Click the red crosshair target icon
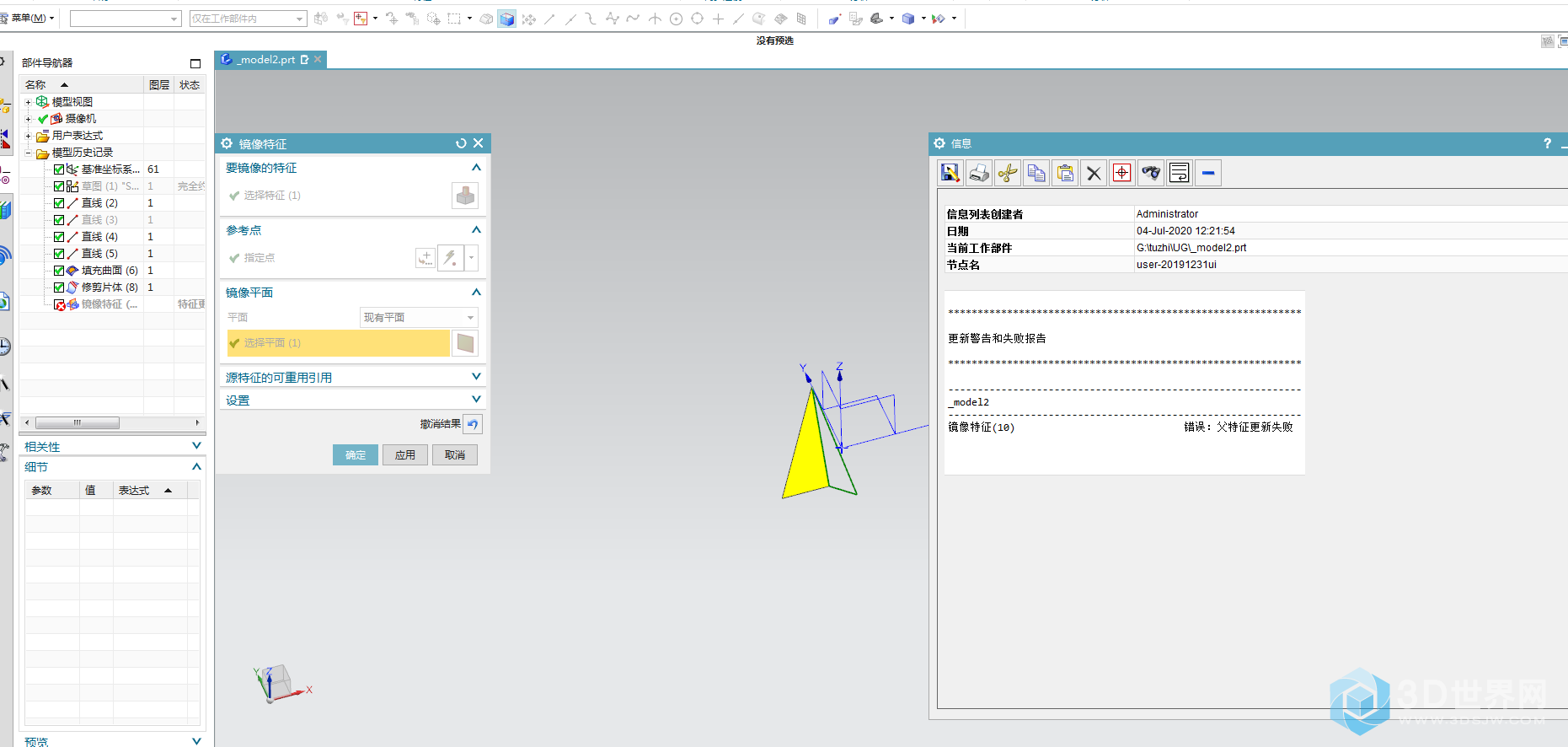 (x=1122, y=173)
